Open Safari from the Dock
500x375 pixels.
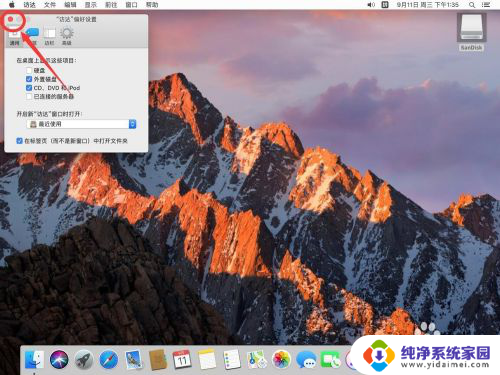pyautogui.click(x=108, y=359)
